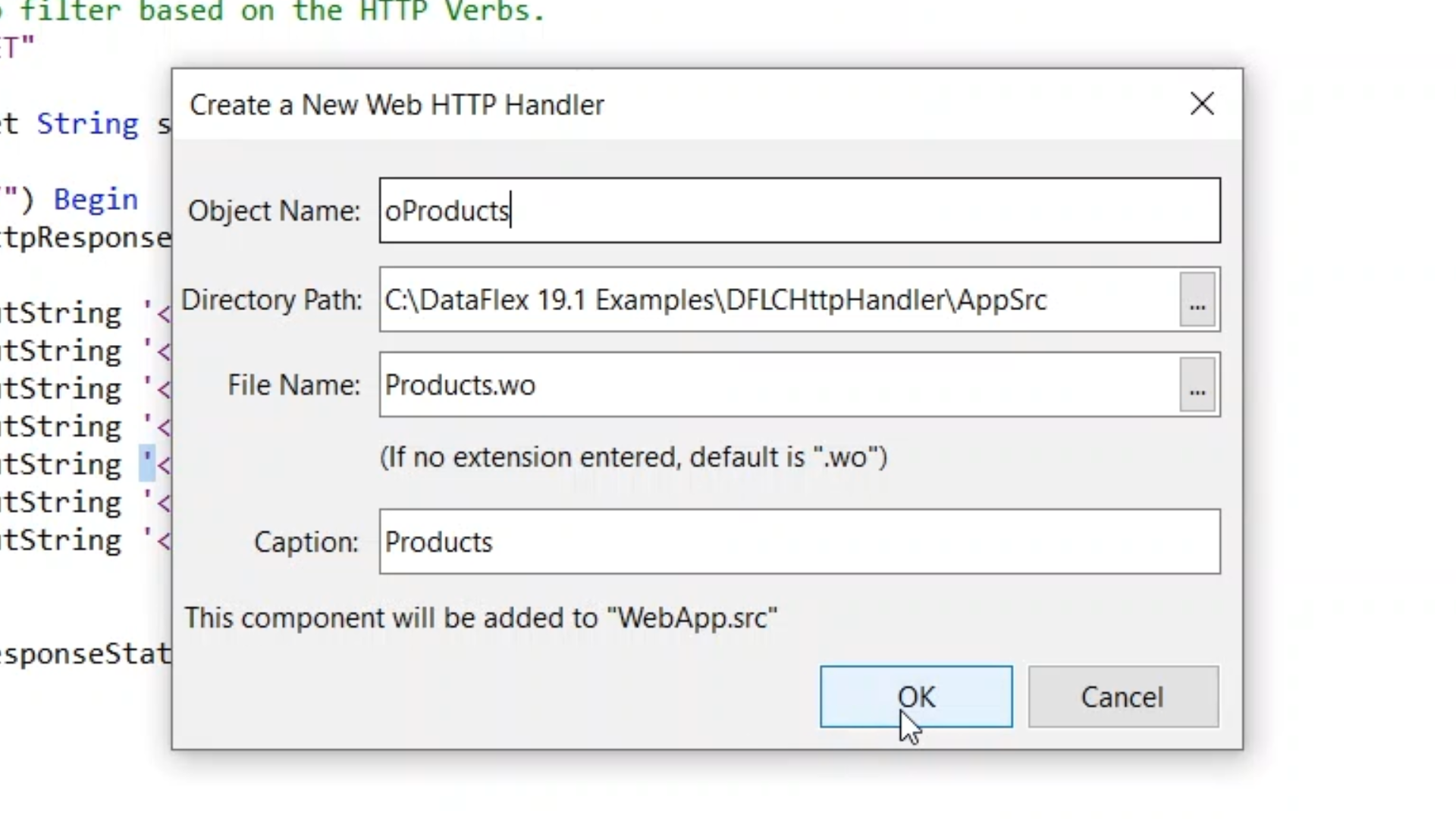Image resolution: width=1456 pixels, height=819 pixels.
Task: Focus the Caption field showing Products
Action: (799, 542)
